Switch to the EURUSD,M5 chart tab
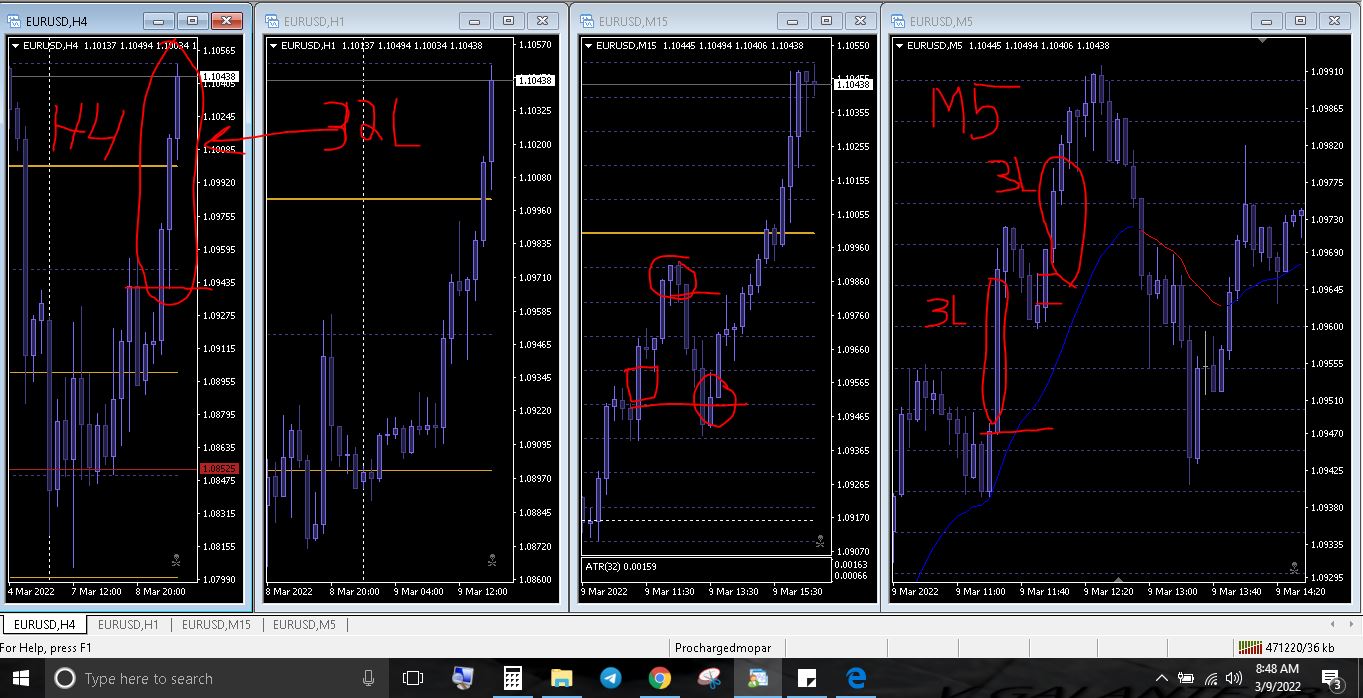1363x698 pixels. pos(304,625)
